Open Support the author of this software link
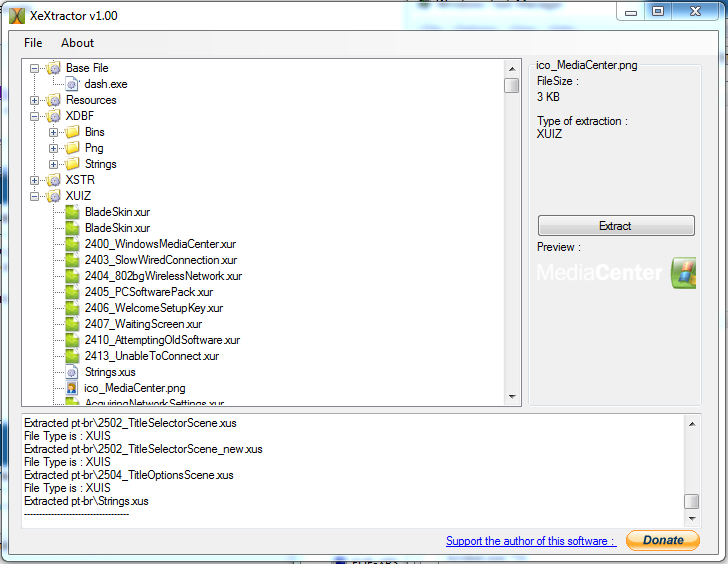 [530, 541]
